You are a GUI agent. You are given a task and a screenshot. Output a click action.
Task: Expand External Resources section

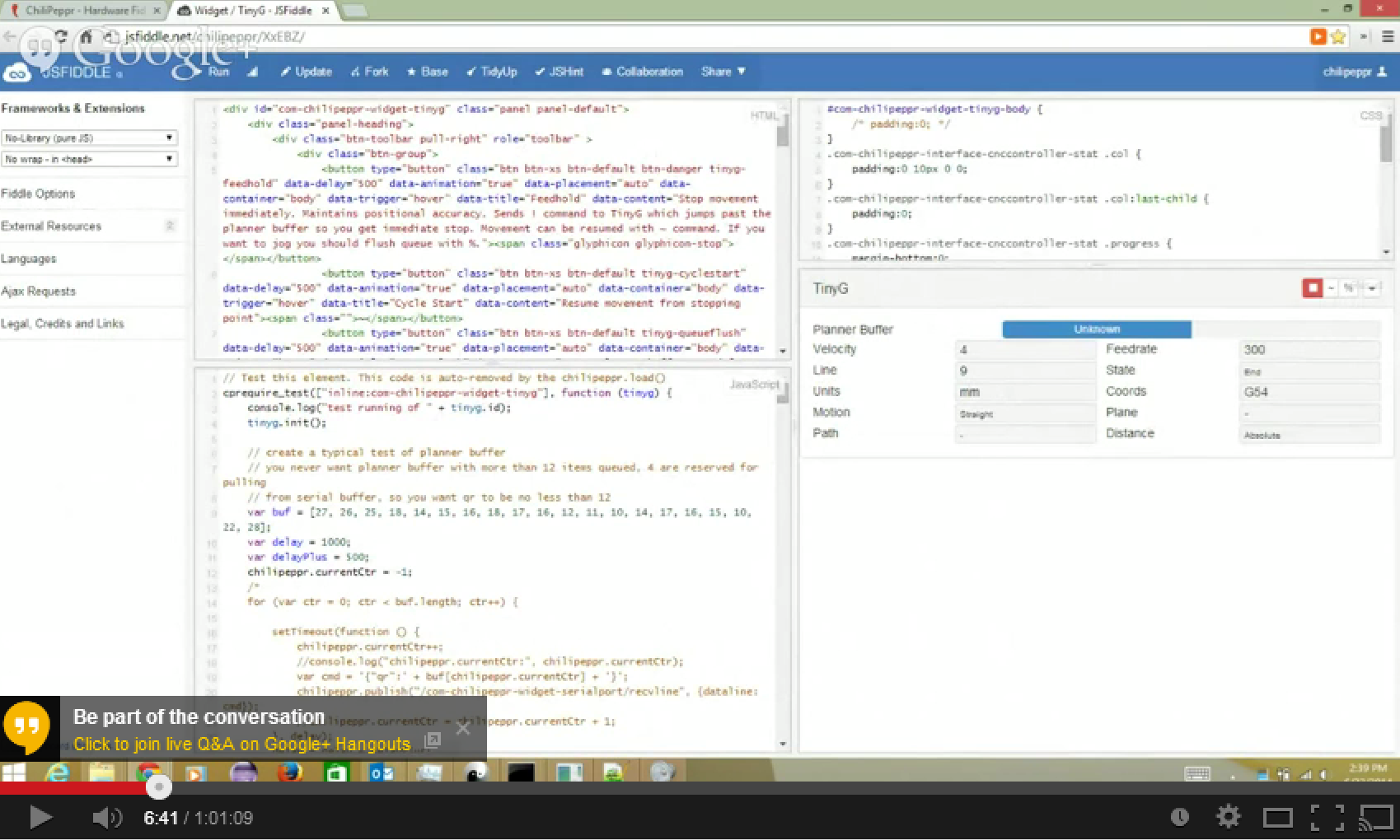click(x=51, y=226)
